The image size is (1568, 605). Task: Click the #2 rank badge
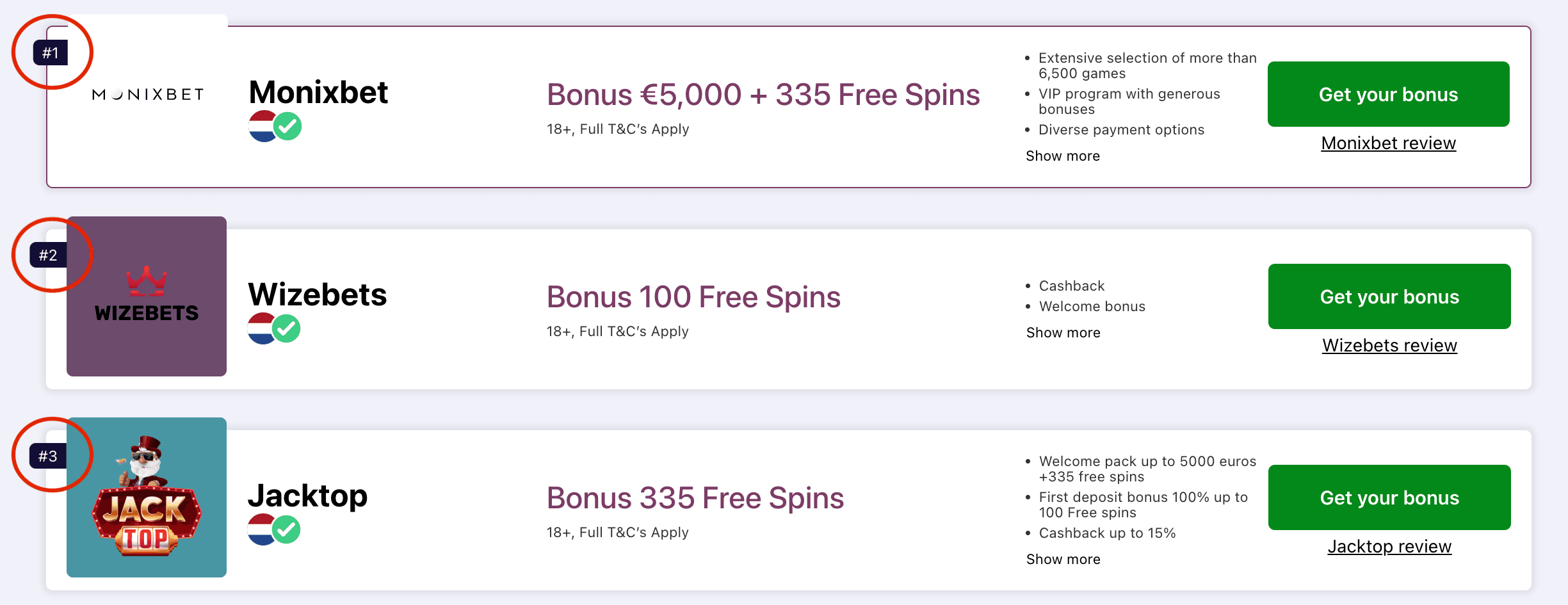pyautogui.click(x=48, y=255)
